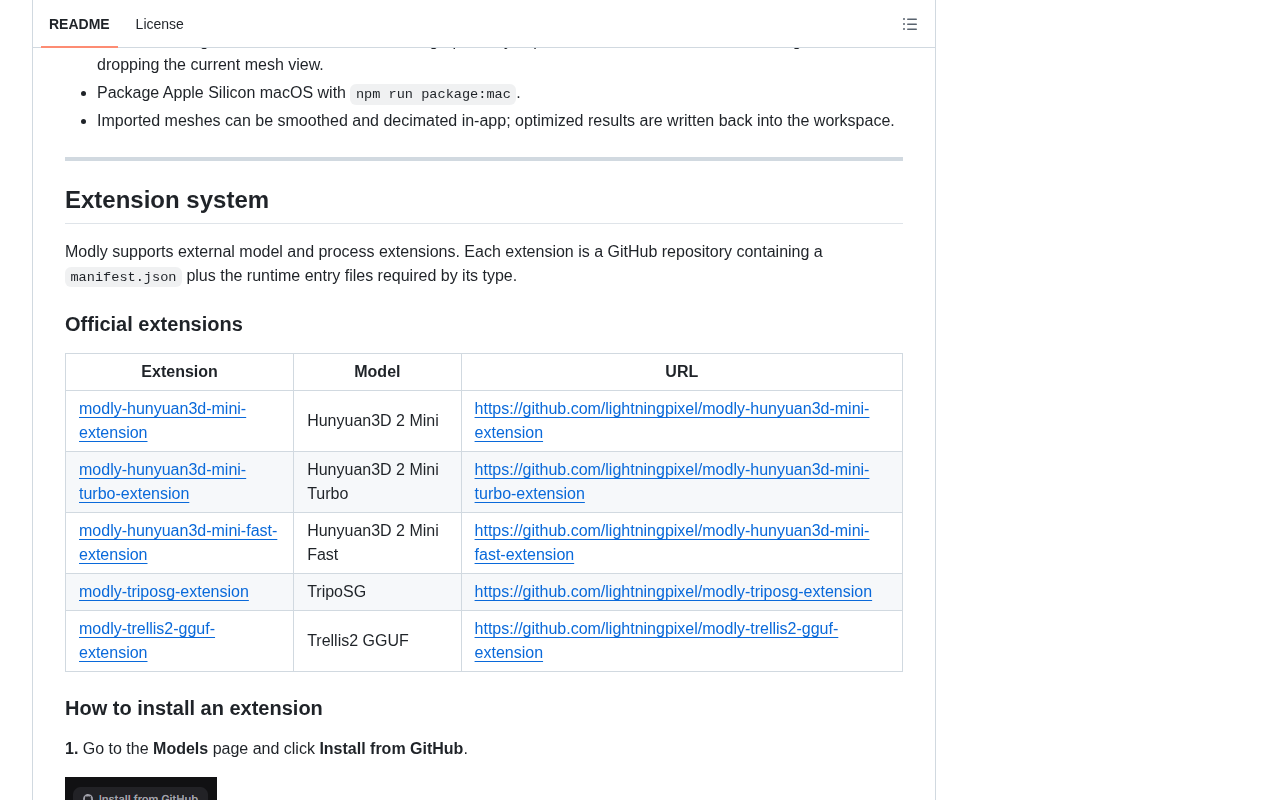Click the TripoSG model cell
This screenshot has width=1280, height=800.
pyautogui.click(x=377, y=592)
